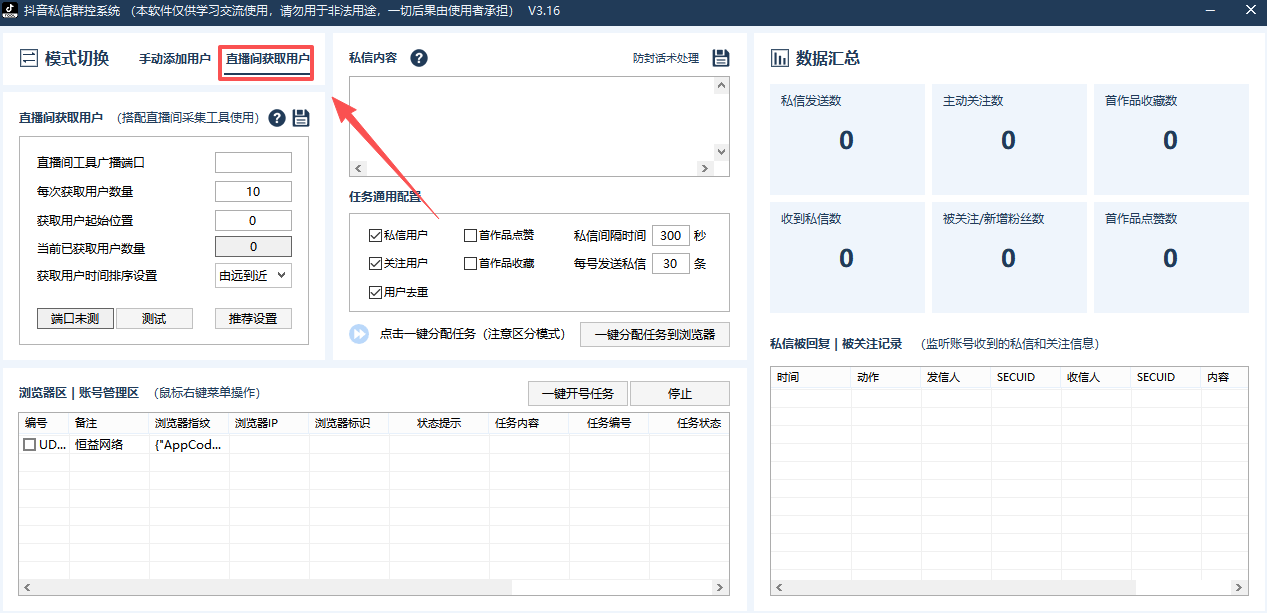Image resolution: width=1267 pixels, height=613 pixels.
Task: Click the save icon in 直播间获取用户 panel
Action: (x=301, y=118)
